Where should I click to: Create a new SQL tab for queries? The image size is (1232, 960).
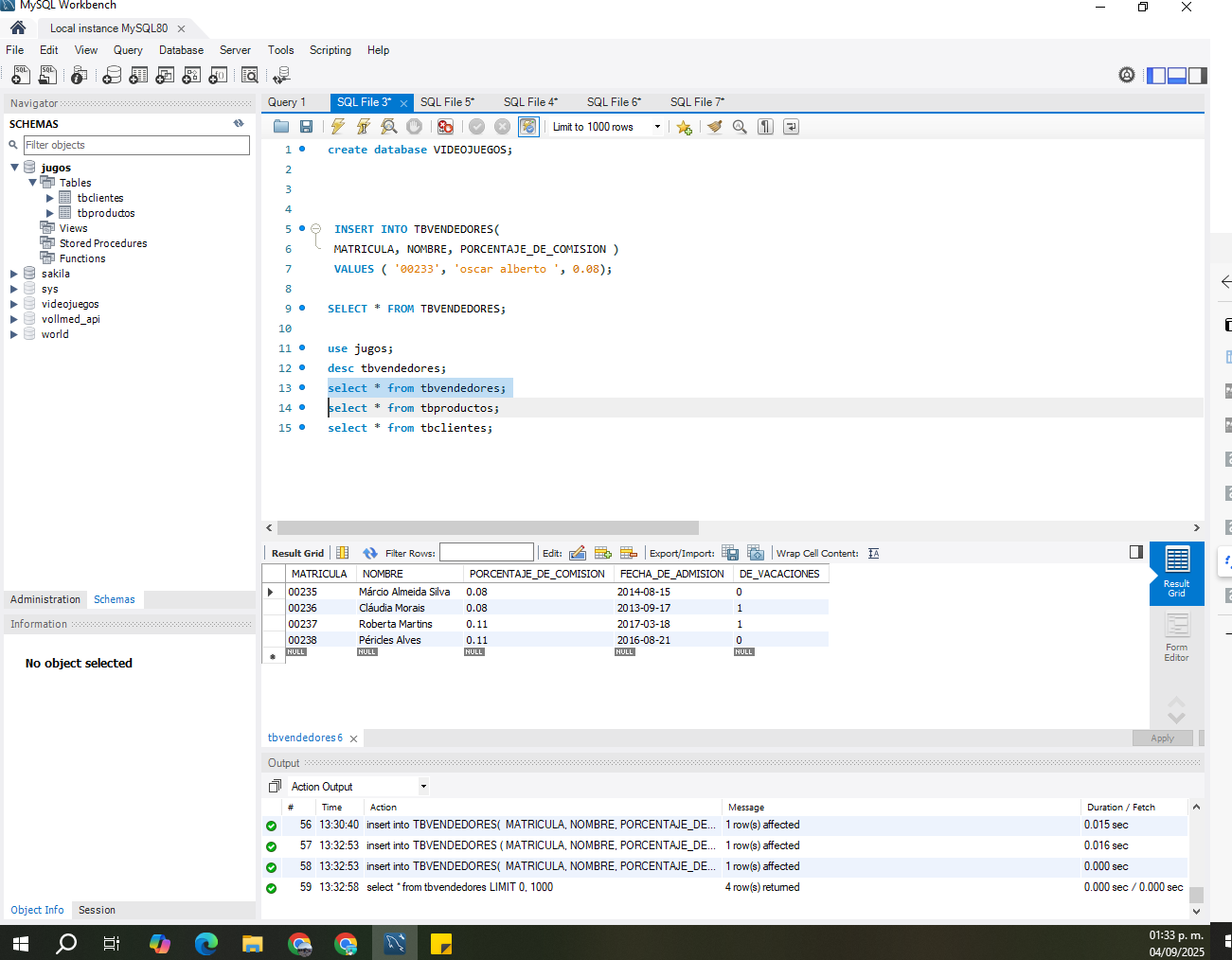pos(20,75)
